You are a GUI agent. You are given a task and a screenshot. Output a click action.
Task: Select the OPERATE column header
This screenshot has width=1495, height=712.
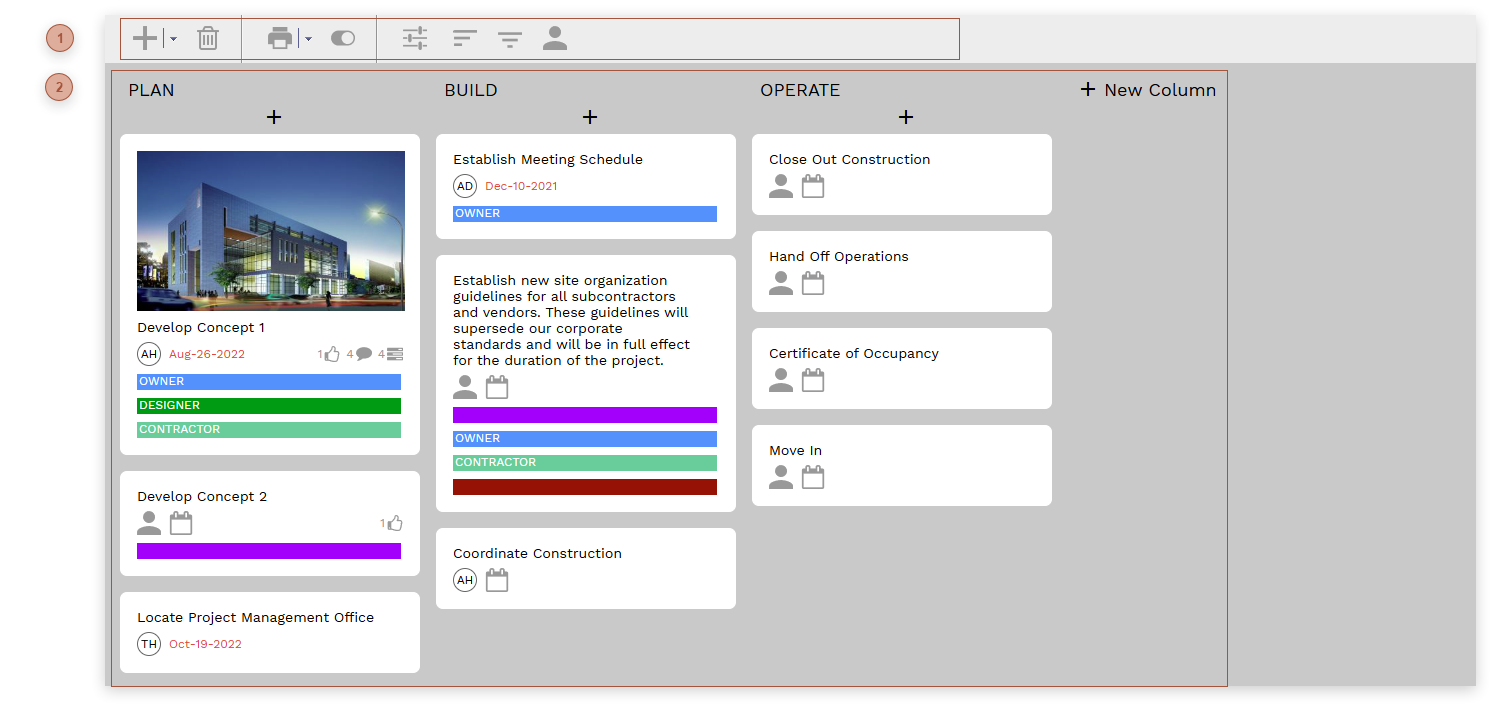pyautogui.click(x=800, y=89)
